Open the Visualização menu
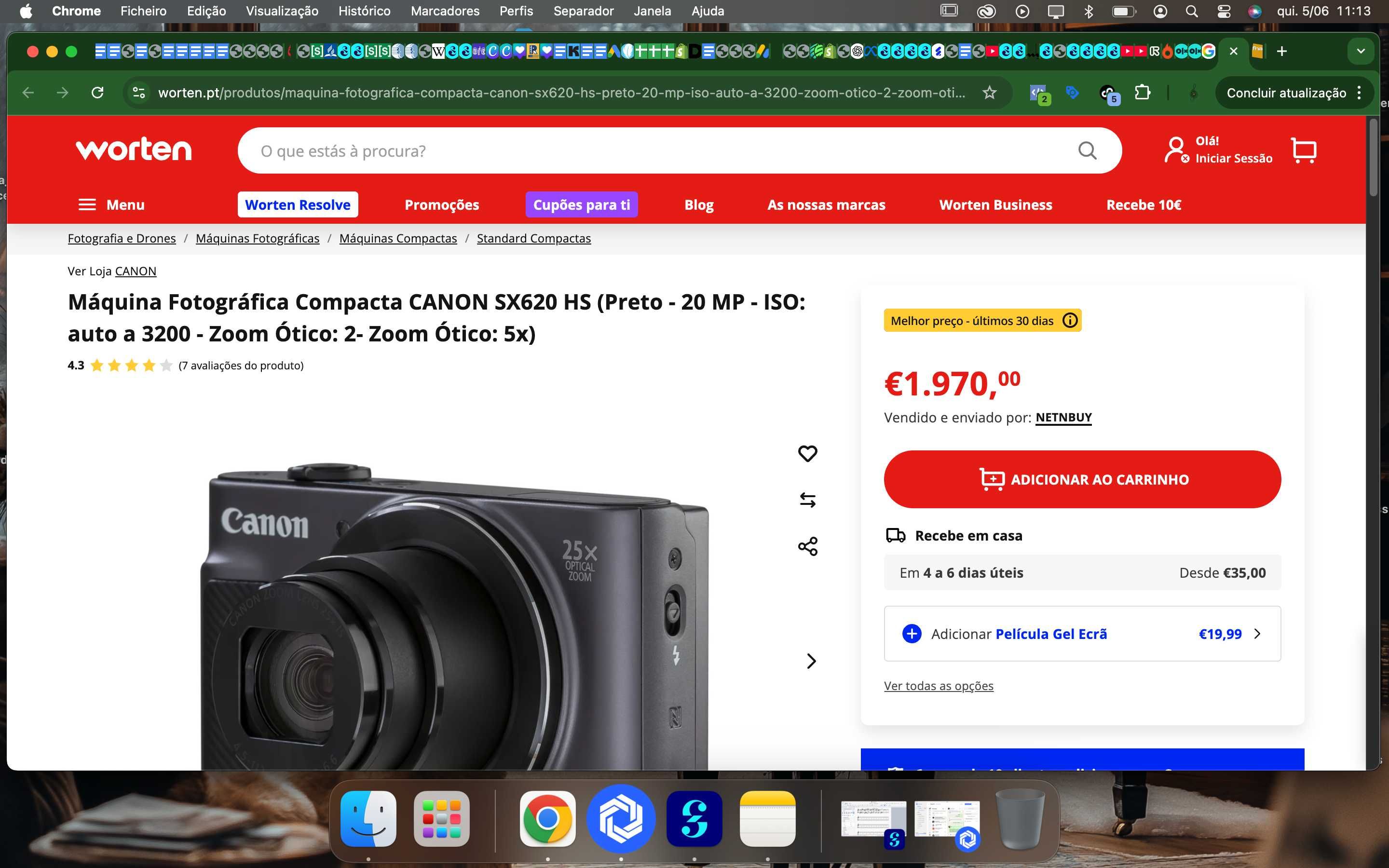 coord(282,11)
